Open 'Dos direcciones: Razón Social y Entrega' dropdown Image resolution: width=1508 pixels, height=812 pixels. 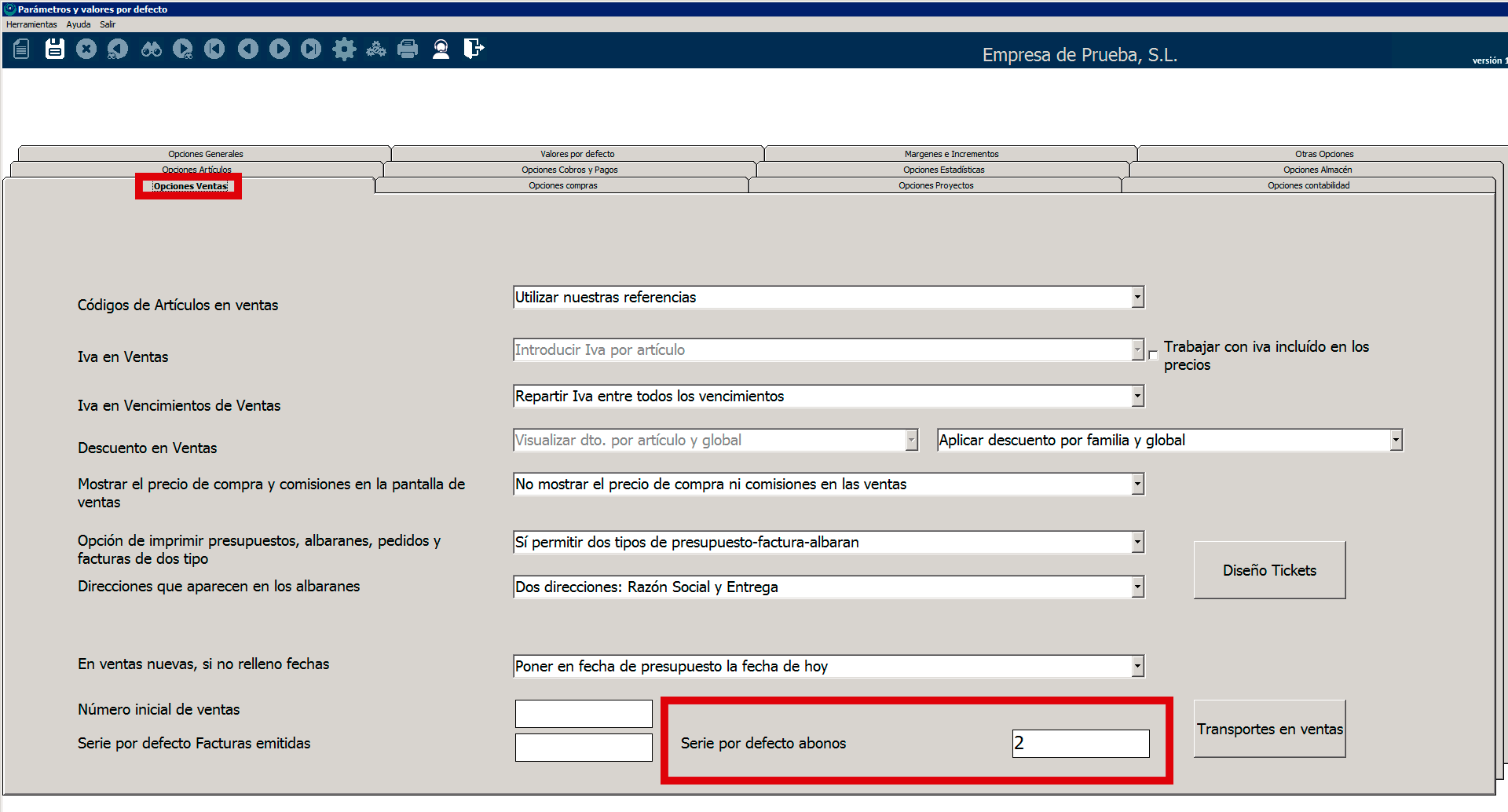tap(1137, 587)
